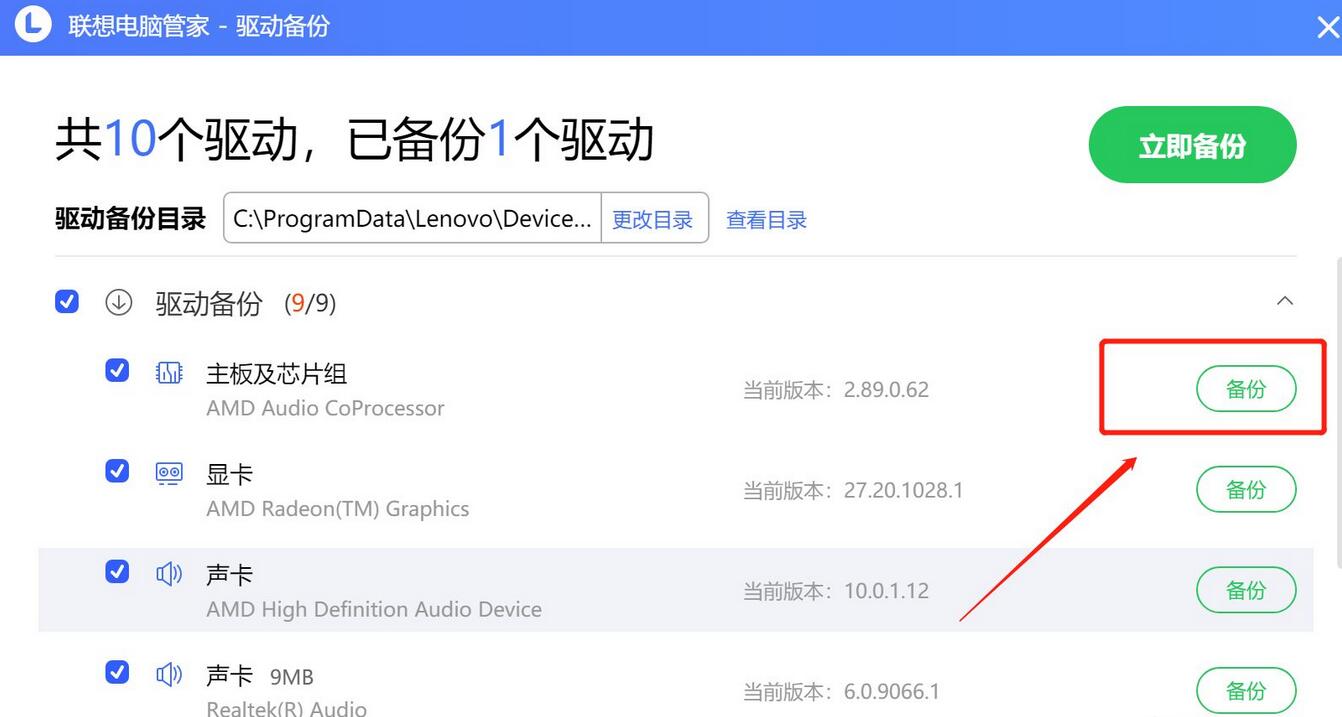1342x717 pixels.
Task: Click the speaker icon for Realtek(R) Audio
Action: 169,674
